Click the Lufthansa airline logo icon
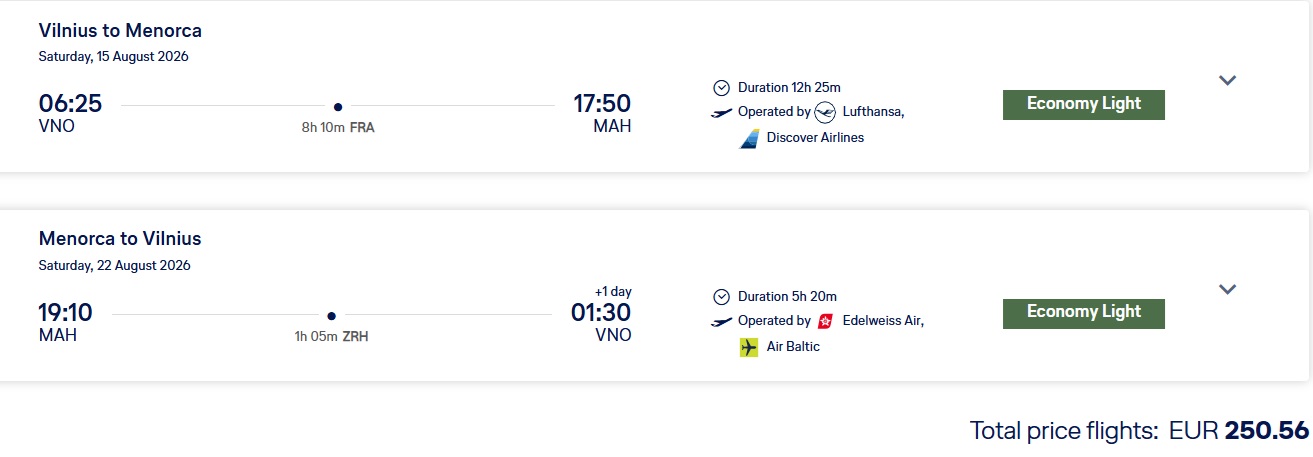1313x457 pixels. 825,112
